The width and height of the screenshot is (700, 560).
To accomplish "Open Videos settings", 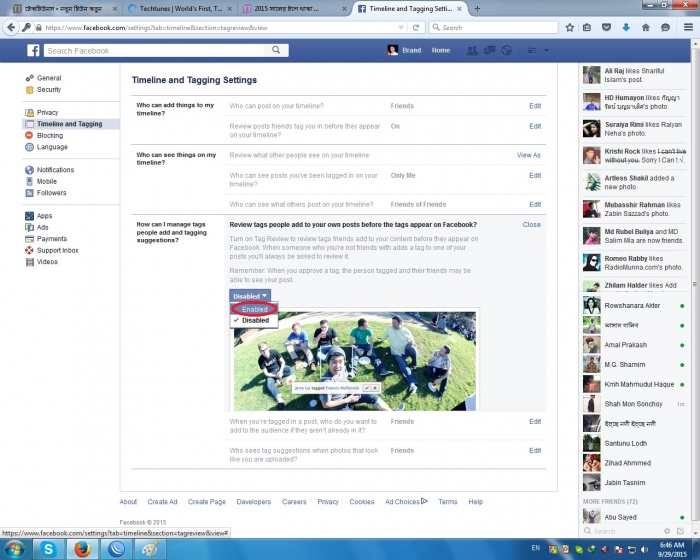I will click(47, 262).
